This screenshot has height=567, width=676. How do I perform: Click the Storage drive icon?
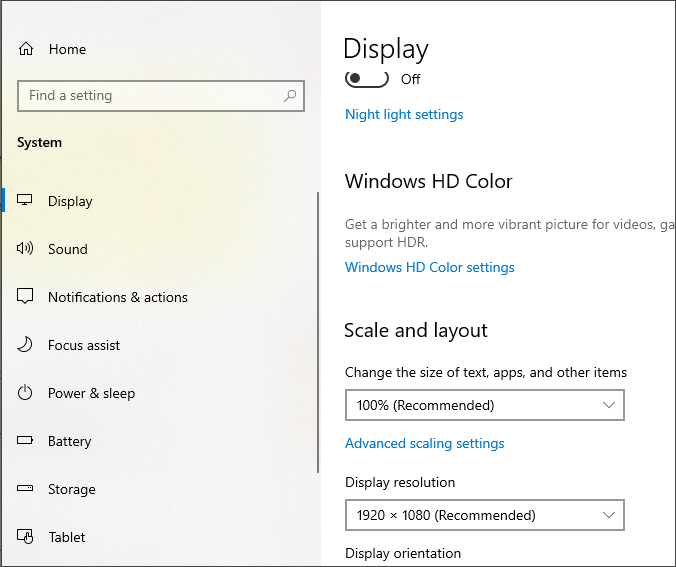coord(26,489)
